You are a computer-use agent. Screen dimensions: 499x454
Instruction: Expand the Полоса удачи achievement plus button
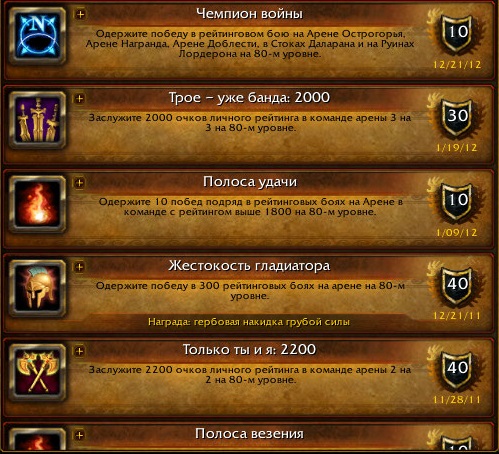[x=80, y=182]
